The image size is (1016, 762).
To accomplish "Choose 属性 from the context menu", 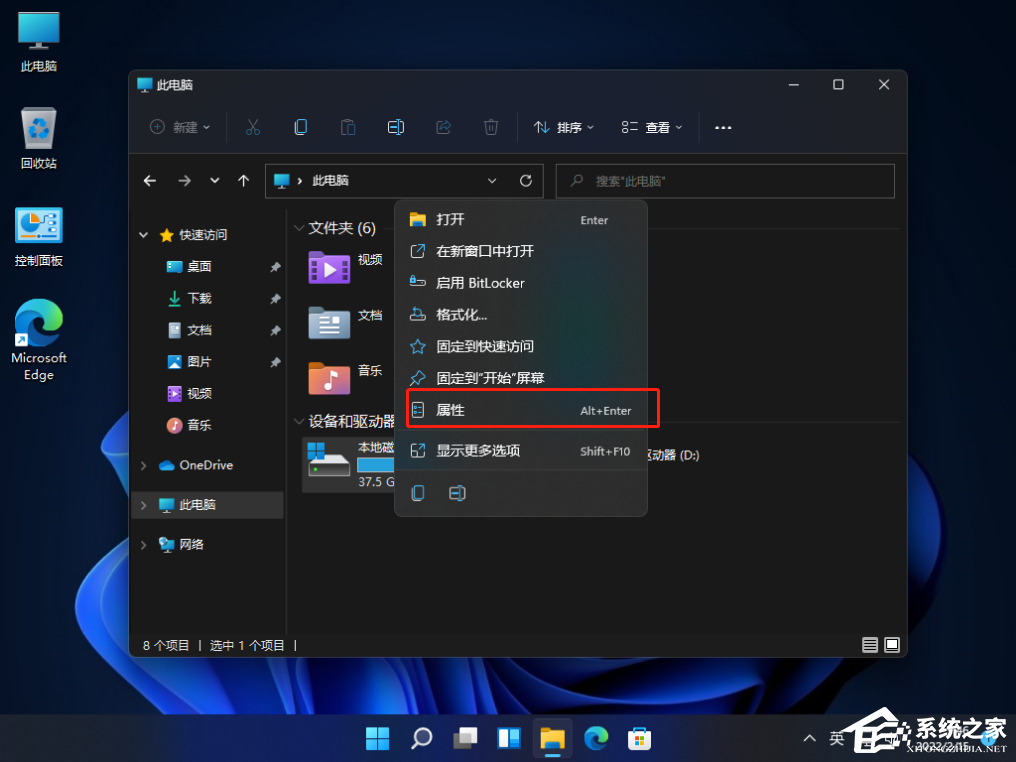I will [521, 410].
